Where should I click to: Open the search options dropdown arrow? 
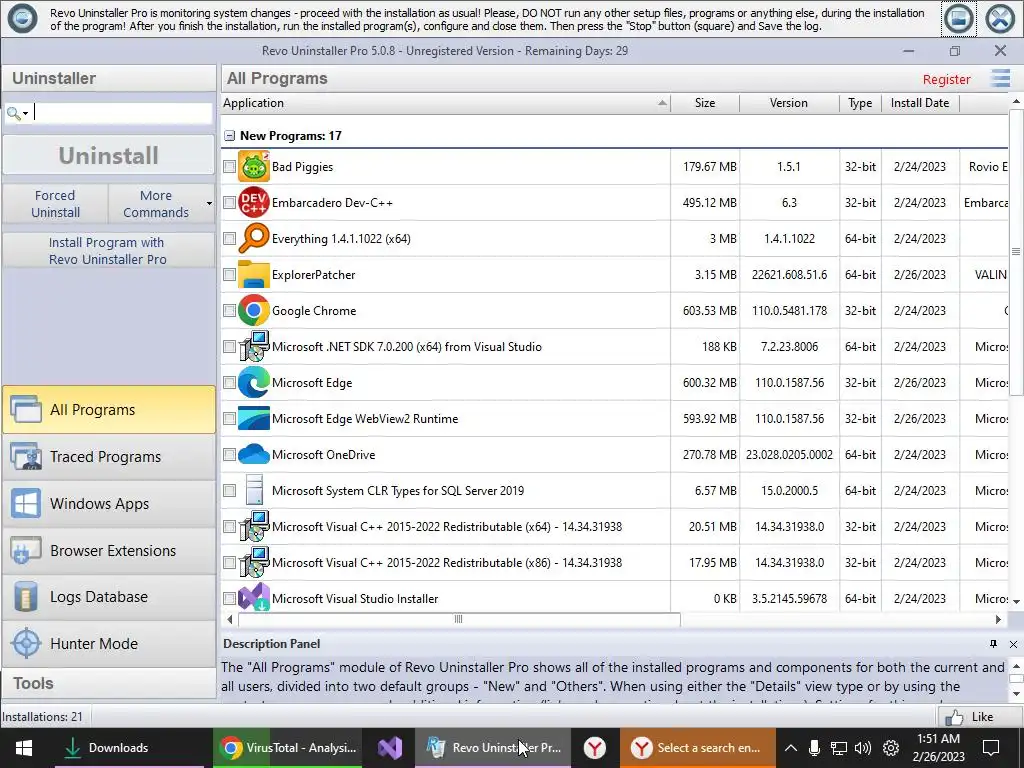point(25,114)
